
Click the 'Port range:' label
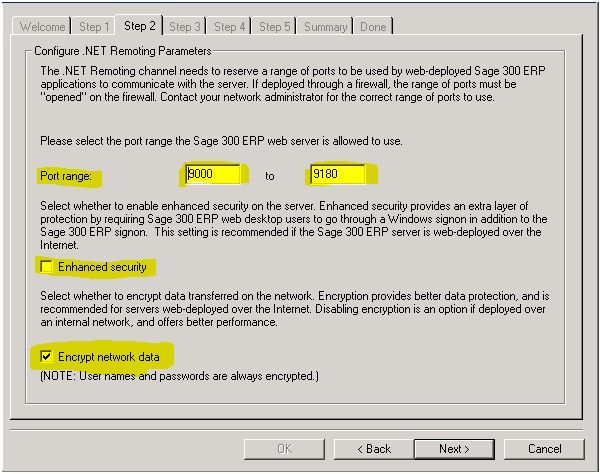tap(66, 176)
